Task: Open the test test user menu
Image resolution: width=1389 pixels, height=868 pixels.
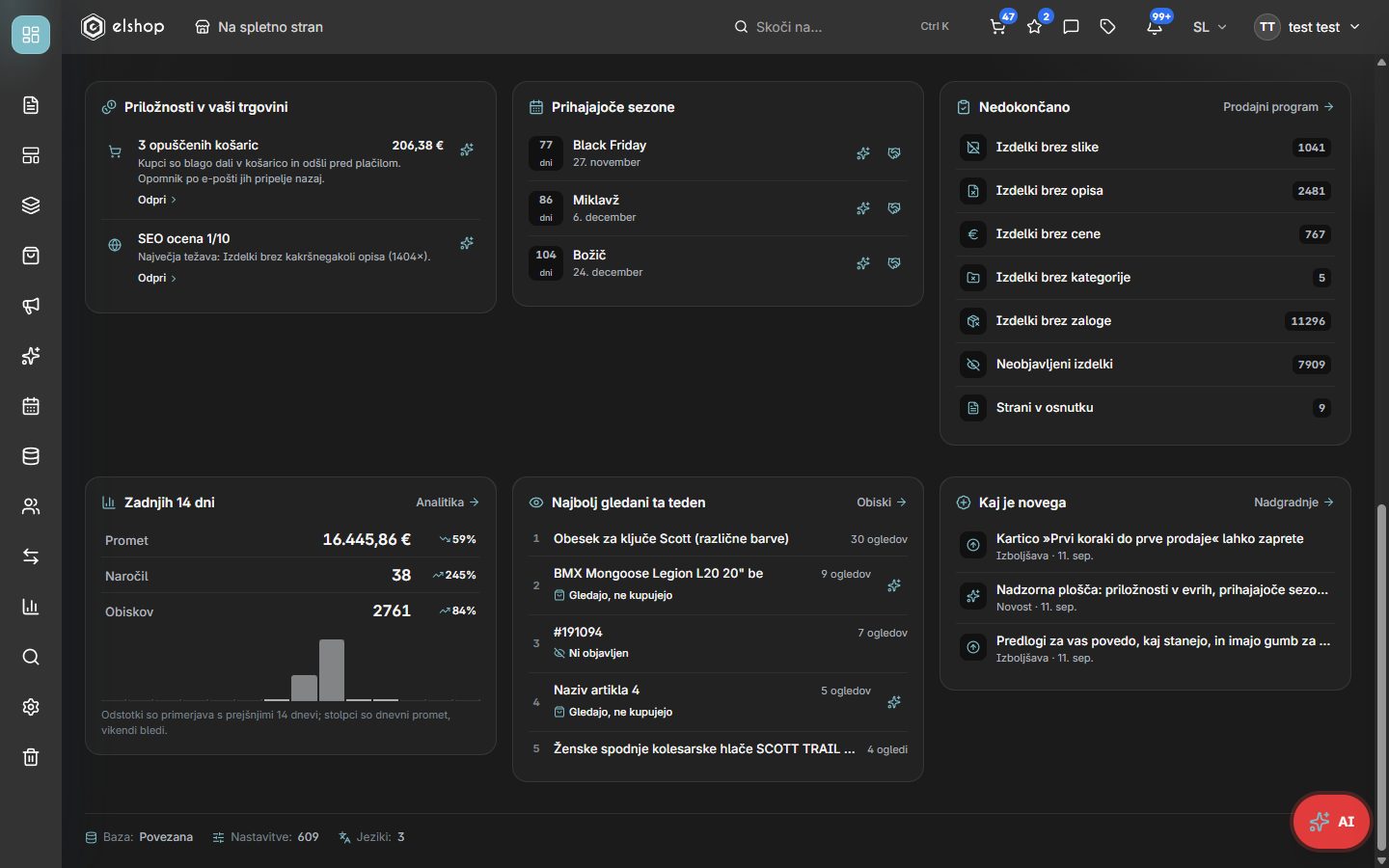Action: [1307, 27]
